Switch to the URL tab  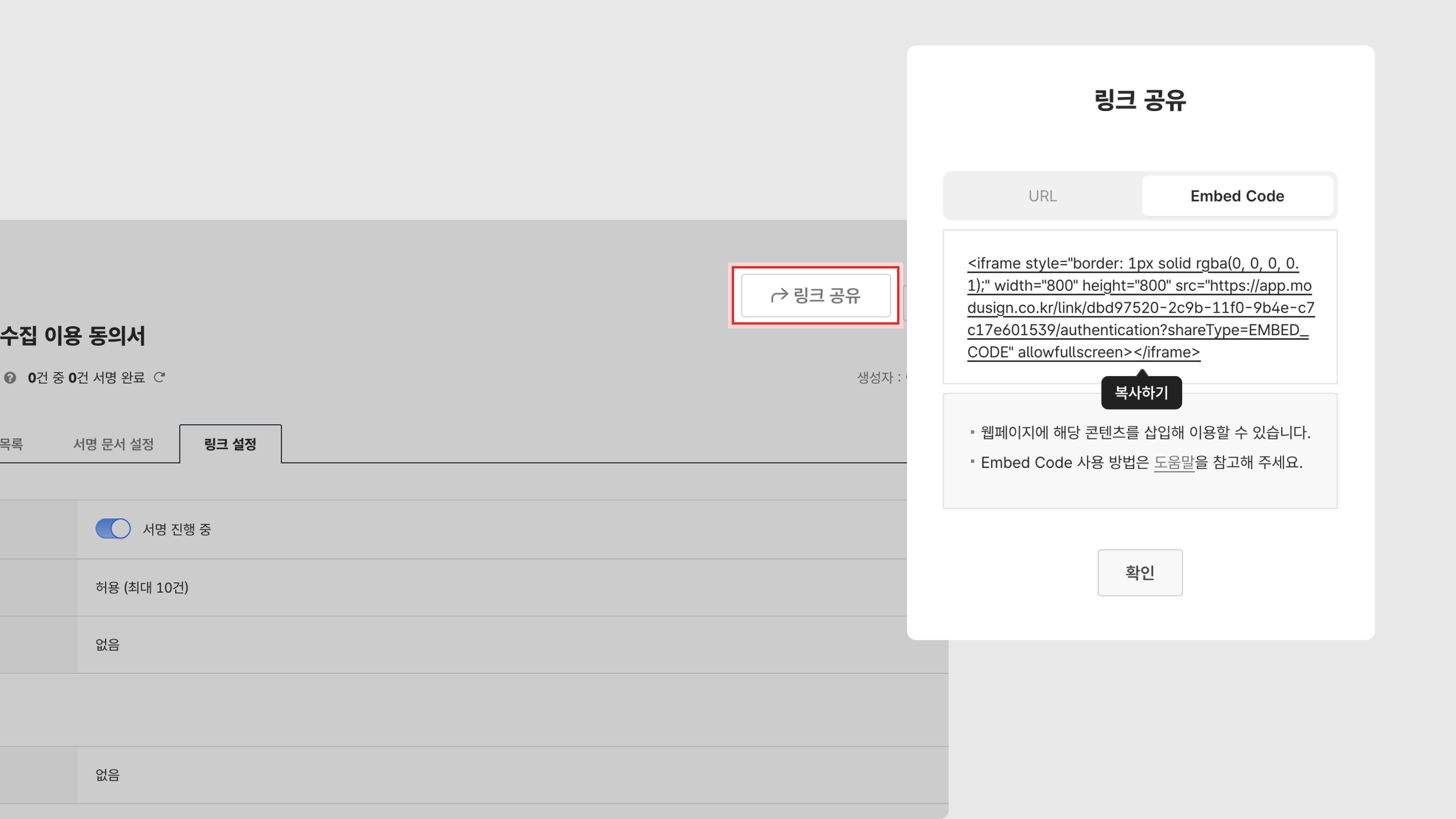click(x=1042, y=196)
